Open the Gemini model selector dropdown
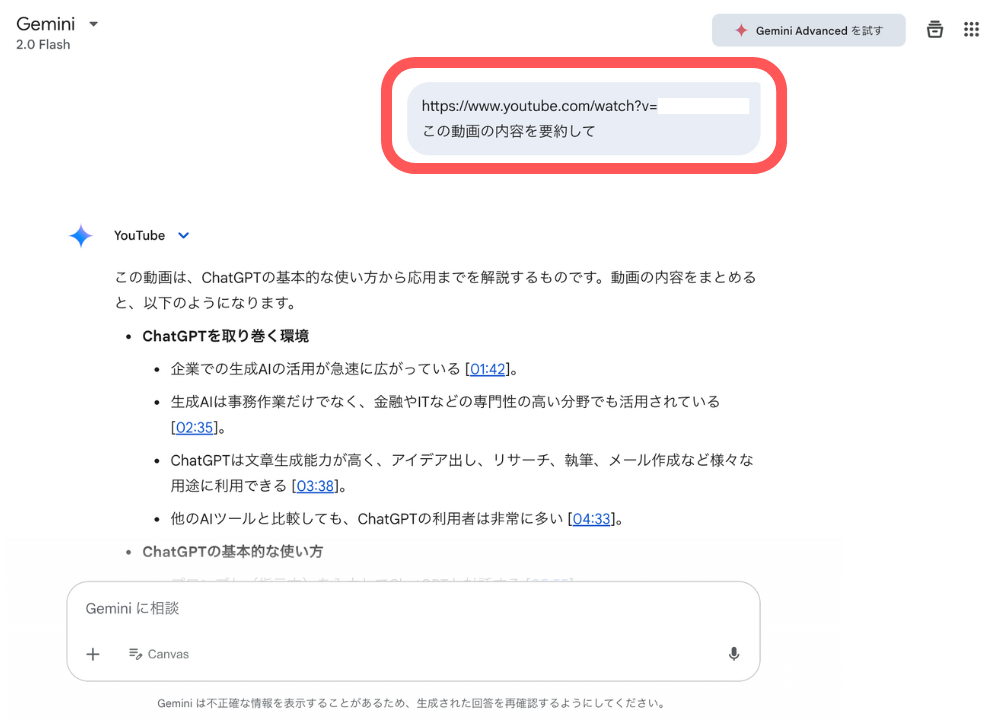Image resolution: width=1000 pixels, height=720 pixels. click(x=93, y=24)
